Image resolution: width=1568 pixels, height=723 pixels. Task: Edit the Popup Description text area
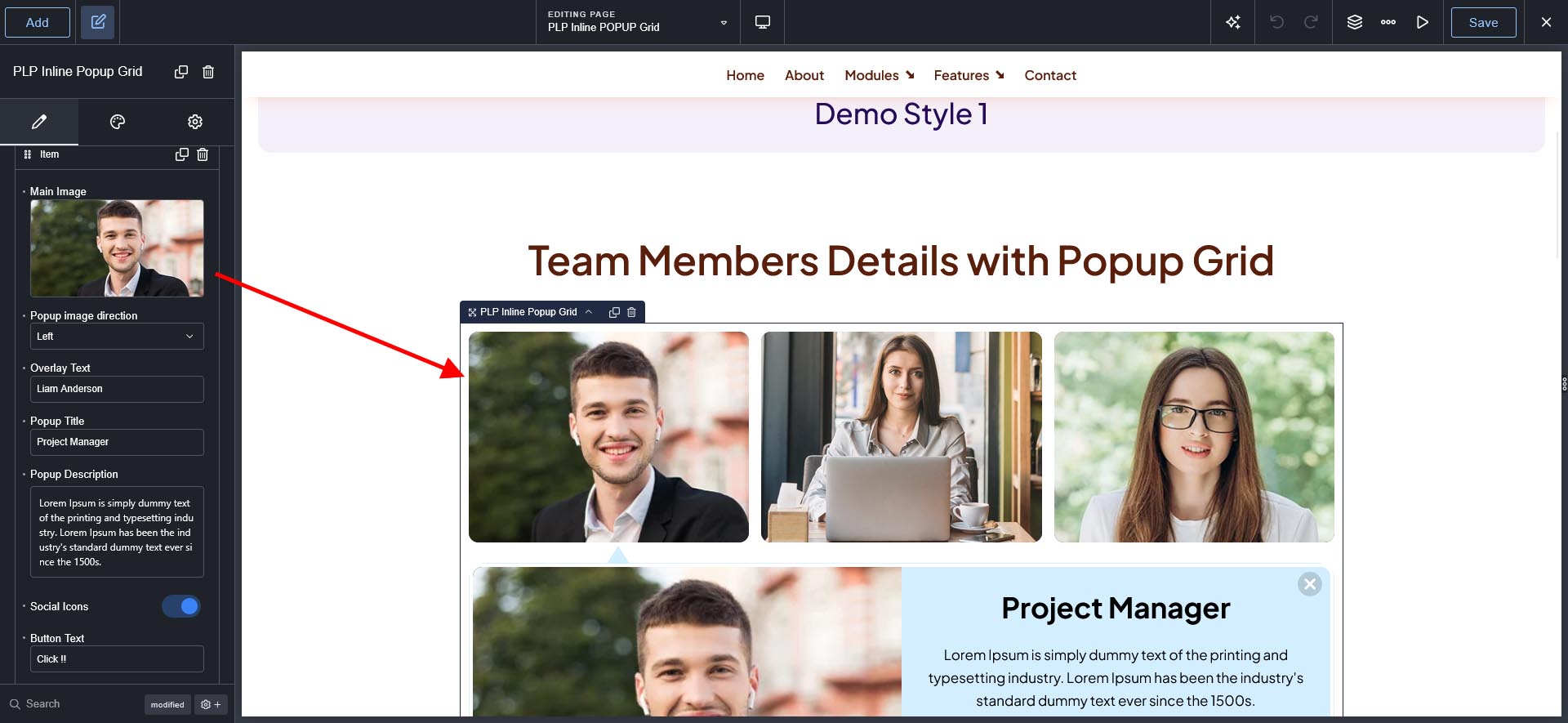click(x=117, y=532)
